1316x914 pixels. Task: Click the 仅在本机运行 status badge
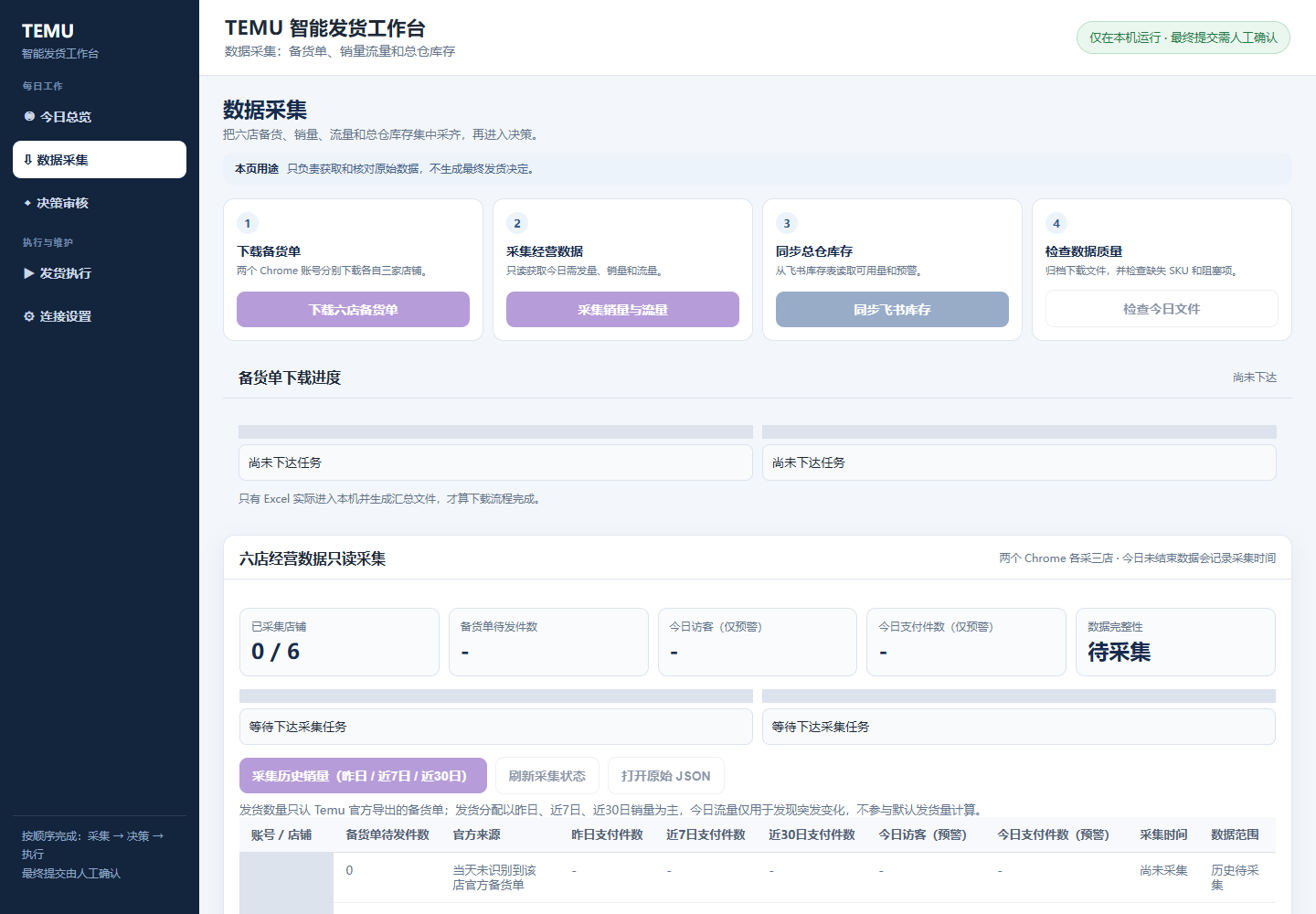[x=1183, y=37]
